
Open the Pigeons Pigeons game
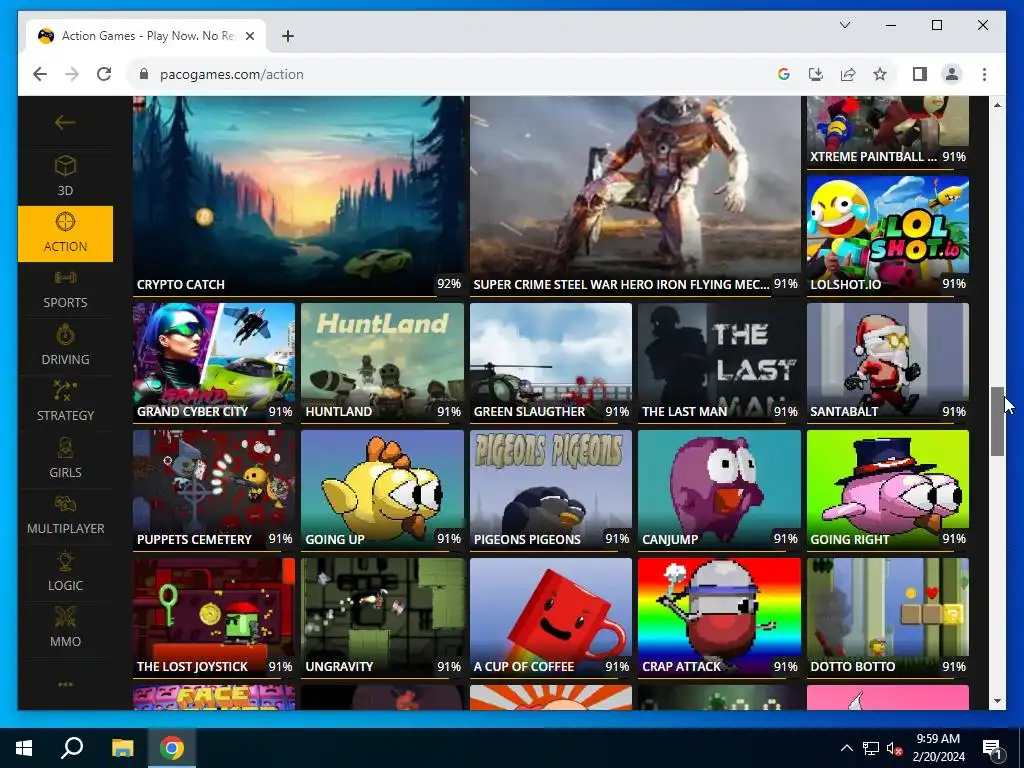[551, 490]
